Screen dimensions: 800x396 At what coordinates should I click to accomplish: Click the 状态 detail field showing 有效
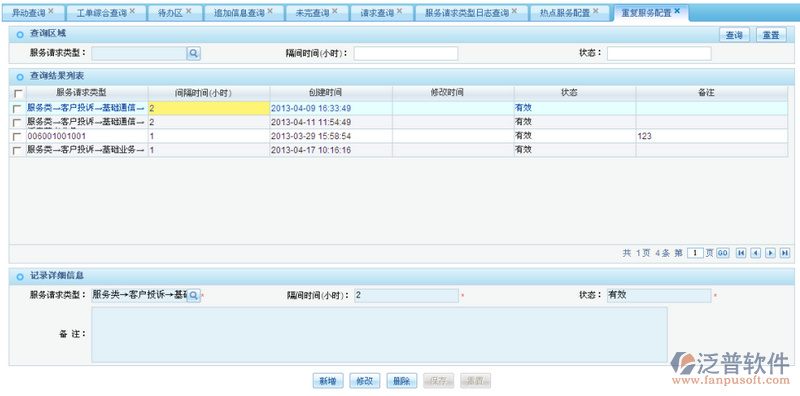(x=659, y=296)
